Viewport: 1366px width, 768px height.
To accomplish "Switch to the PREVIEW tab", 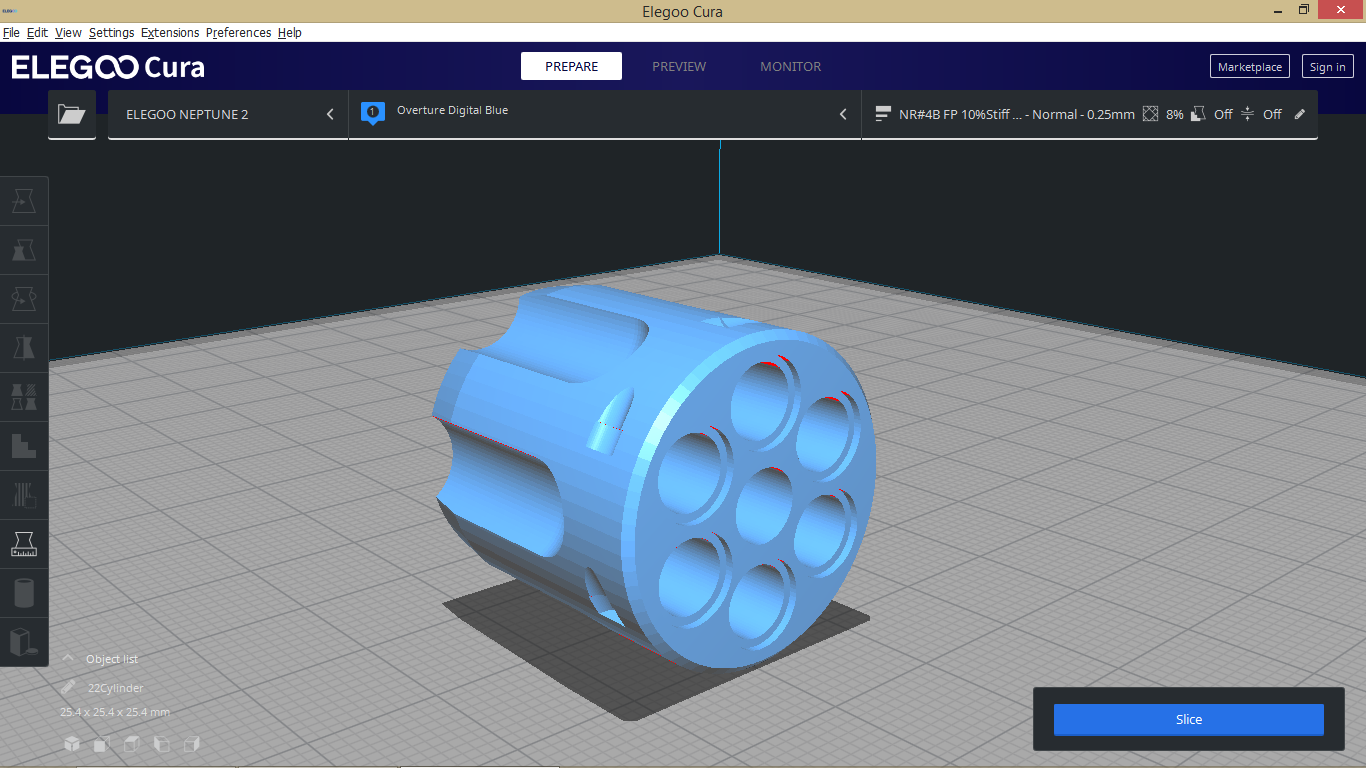I will pos(679,66).
